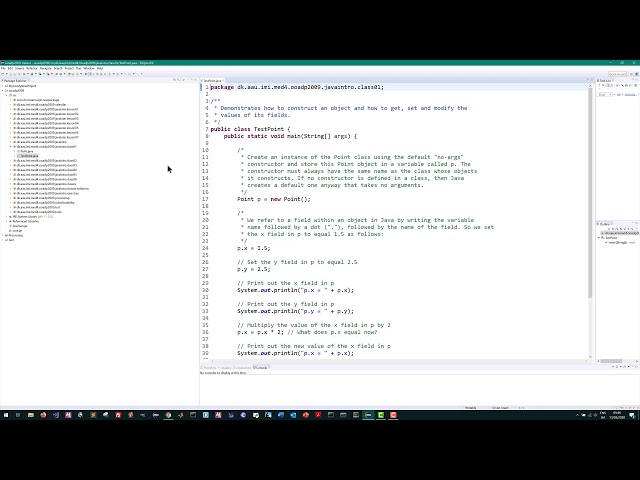Open the Source menu

pos(20,69)
